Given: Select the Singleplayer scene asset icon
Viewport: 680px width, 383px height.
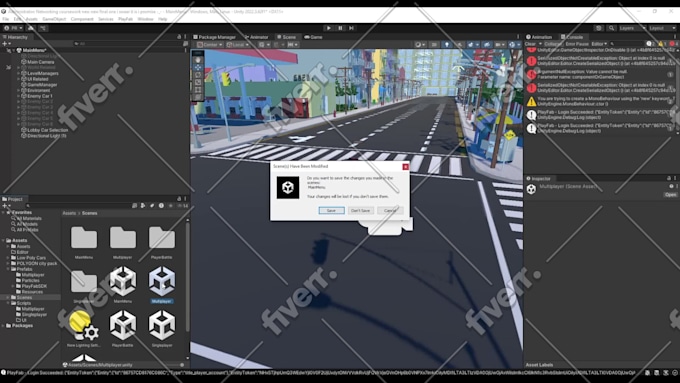Looking at the screenshot, I should pyautogui.click(x=162, y=325).
